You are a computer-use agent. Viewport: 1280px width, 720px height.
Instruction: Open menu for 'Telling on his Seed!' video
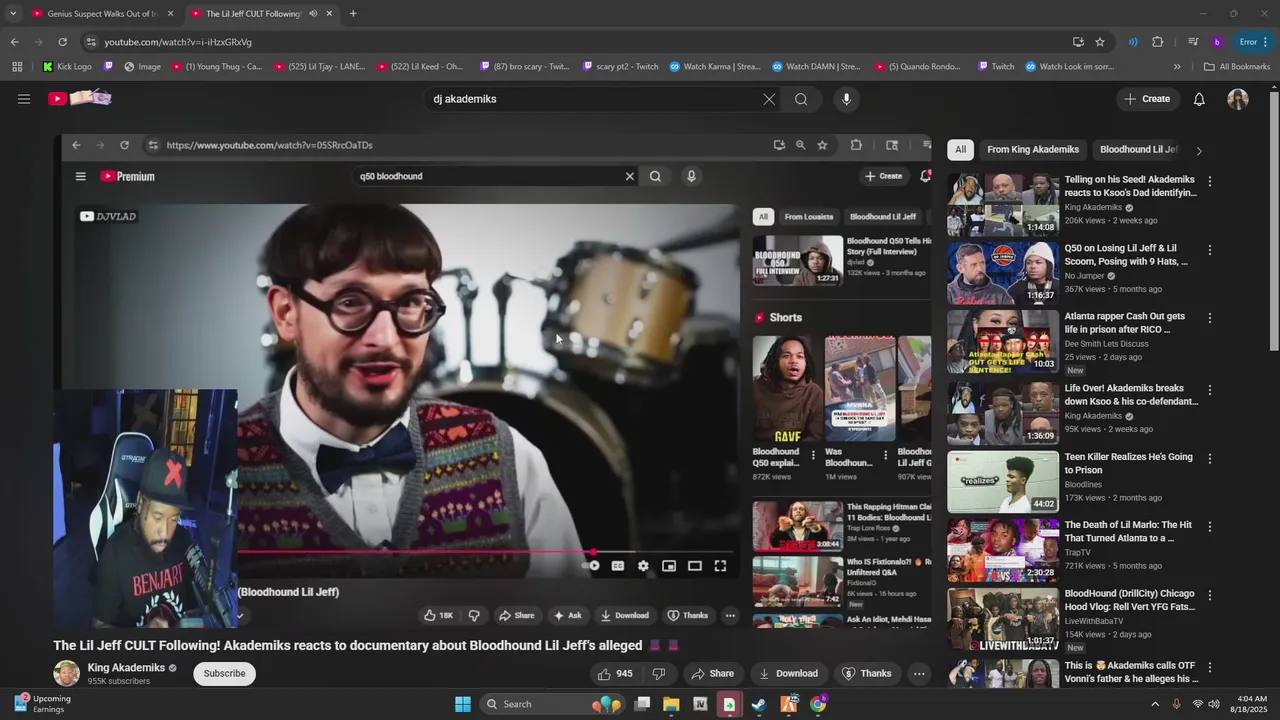click(x=1209, y=181)
